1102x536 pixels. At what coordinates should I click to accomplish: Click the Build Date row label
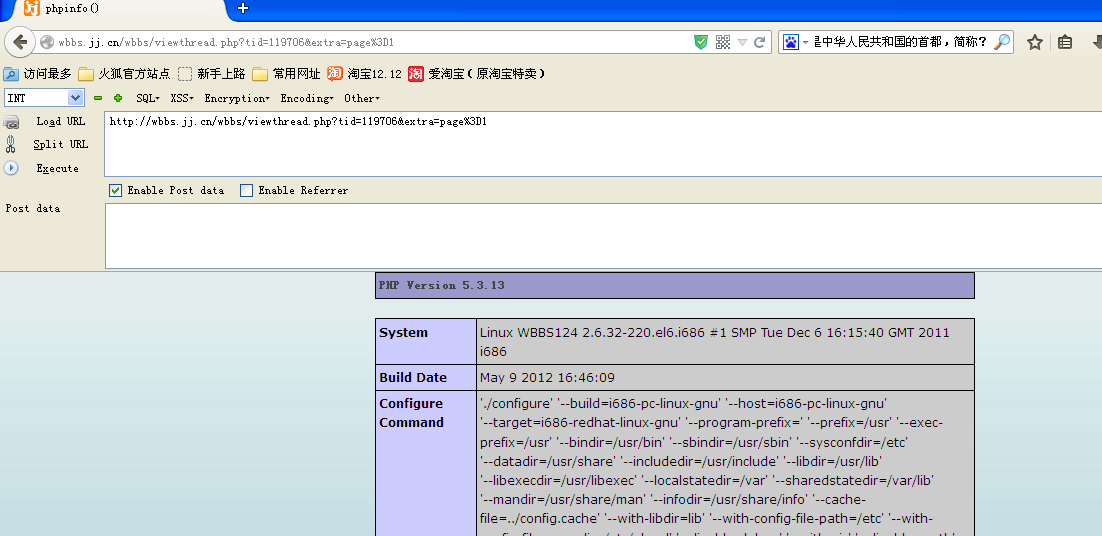coord(413,377)
